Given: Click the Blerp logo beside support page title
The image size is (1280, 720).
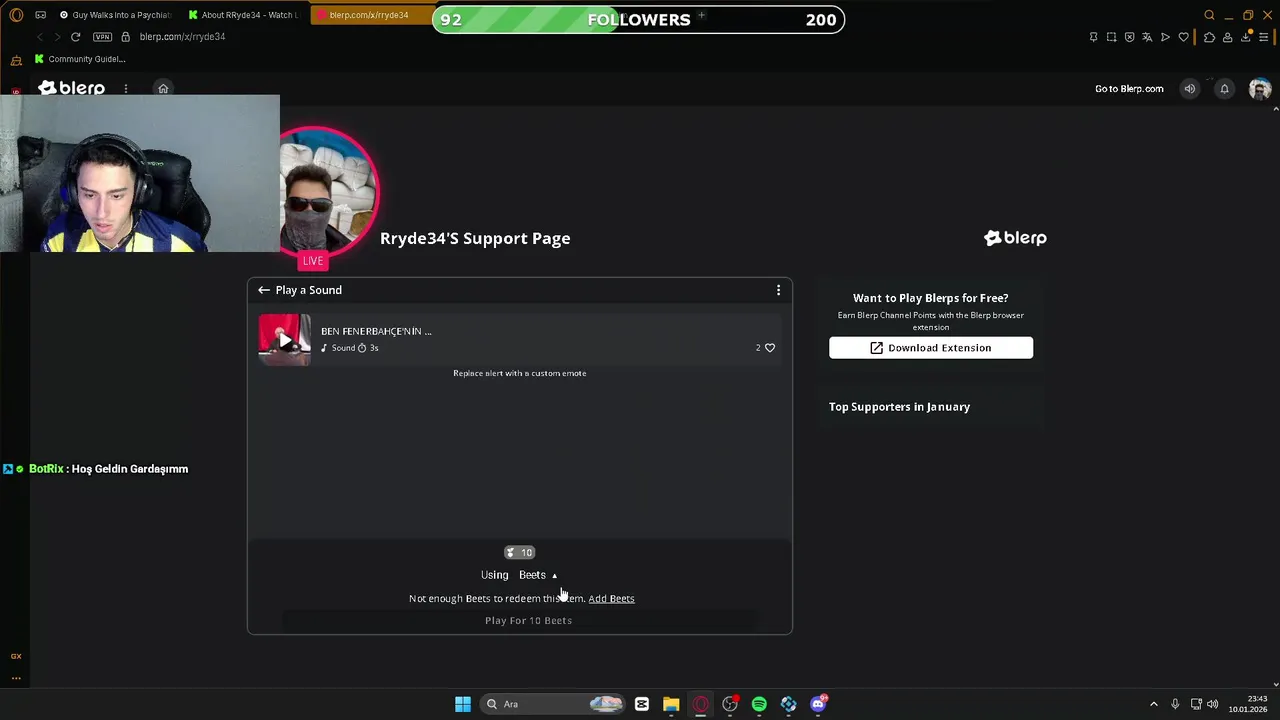Looking at the screenshot, I should pyautogui.click(x=1015, y=238).
